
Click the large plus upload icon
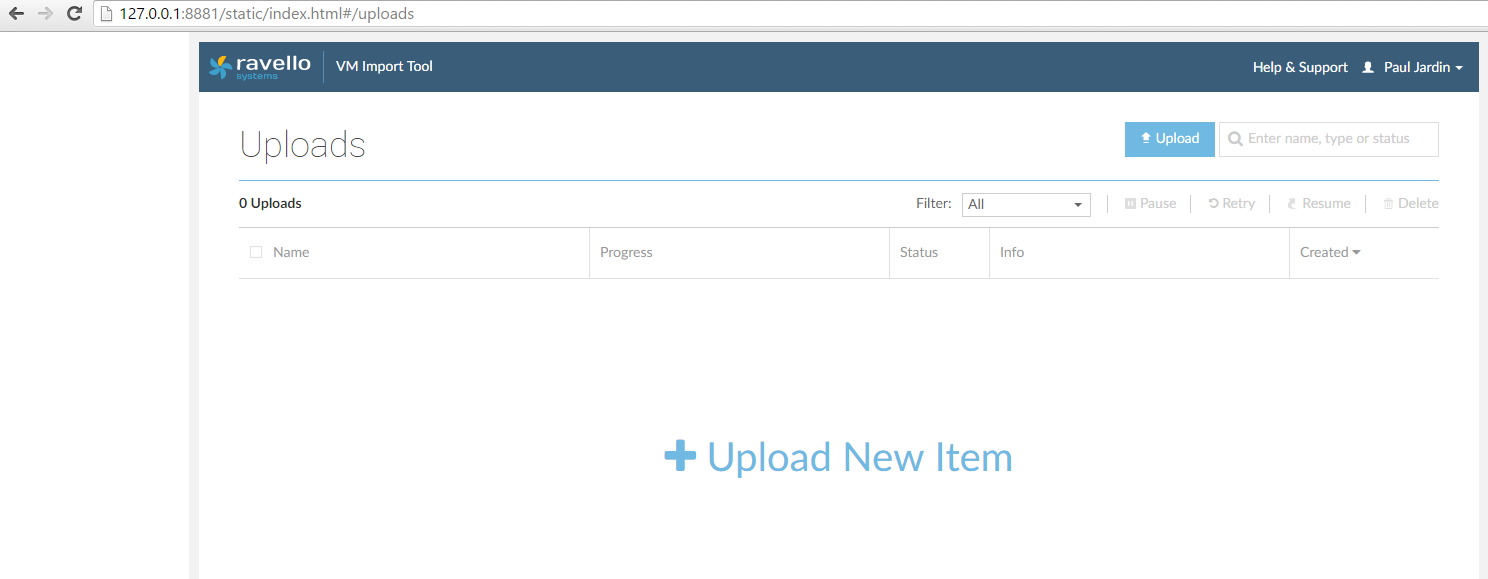tap(680, 457)
